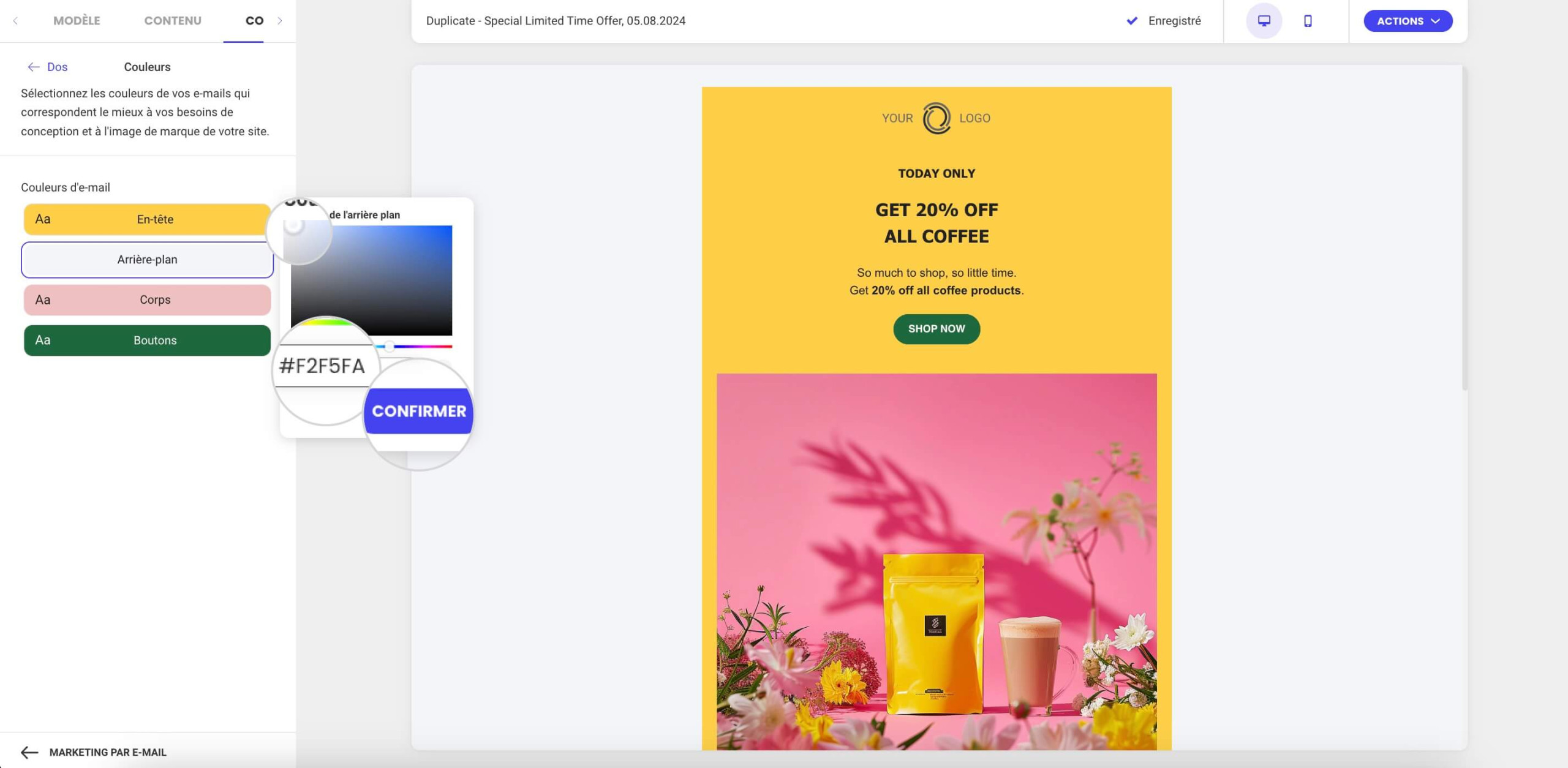Select the Arrière-plan color option

[x=147, y=260]
